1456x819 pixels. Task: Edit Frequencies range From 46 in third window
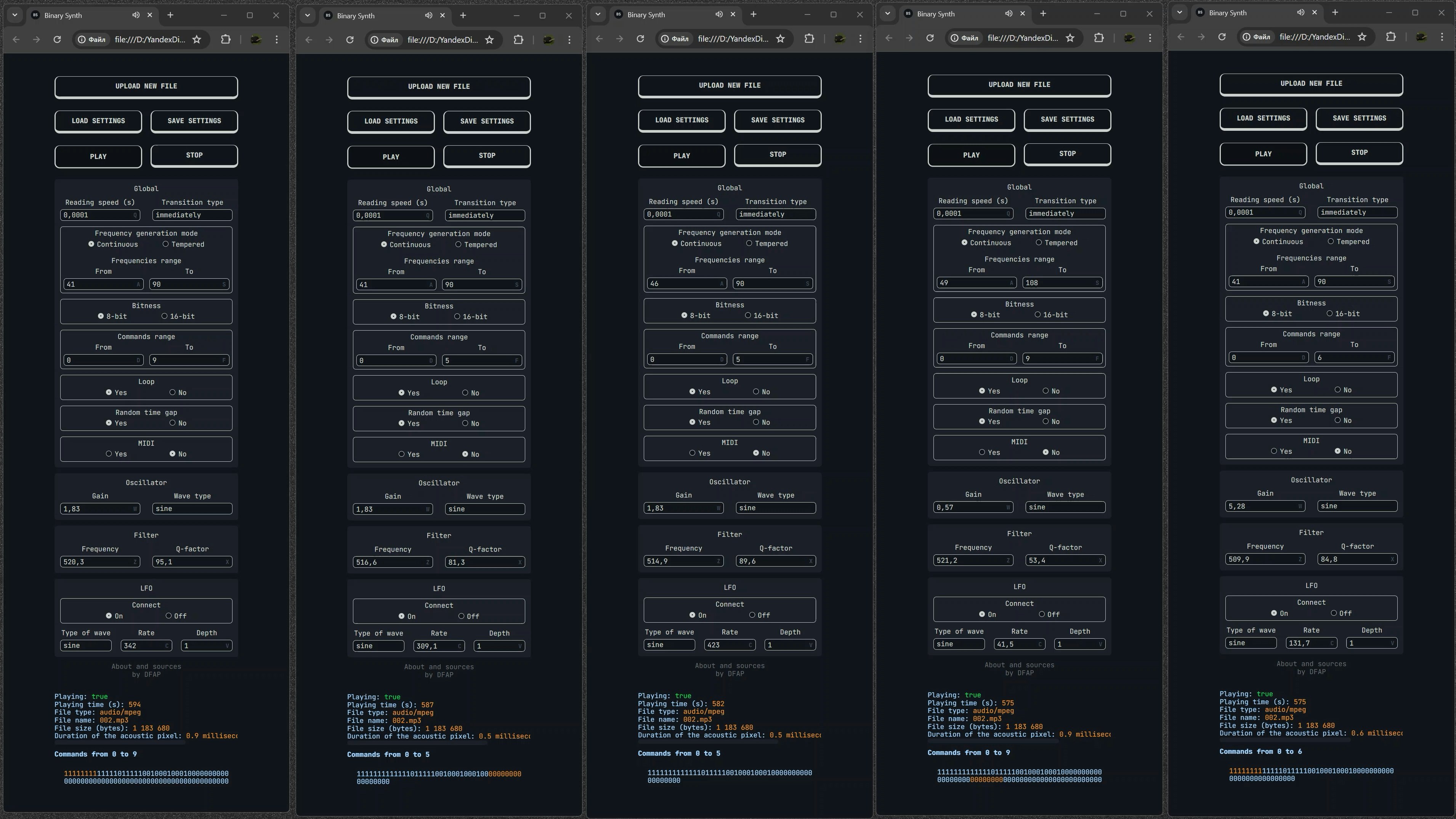(687, 283)
